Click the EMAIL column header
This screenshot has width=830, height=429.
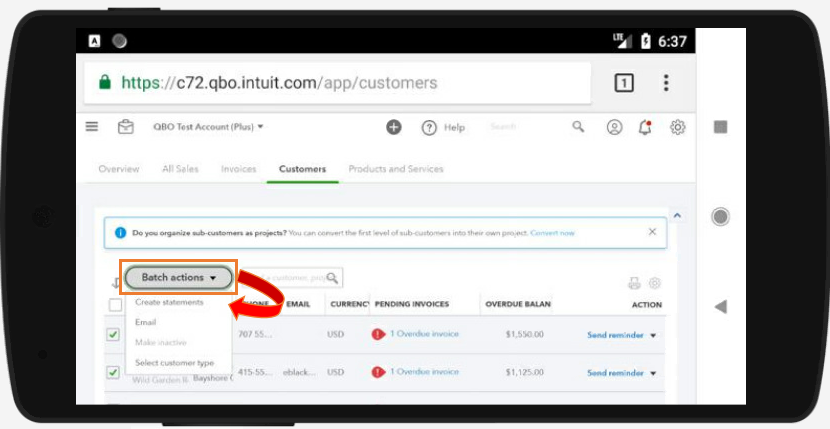(298, 305)
